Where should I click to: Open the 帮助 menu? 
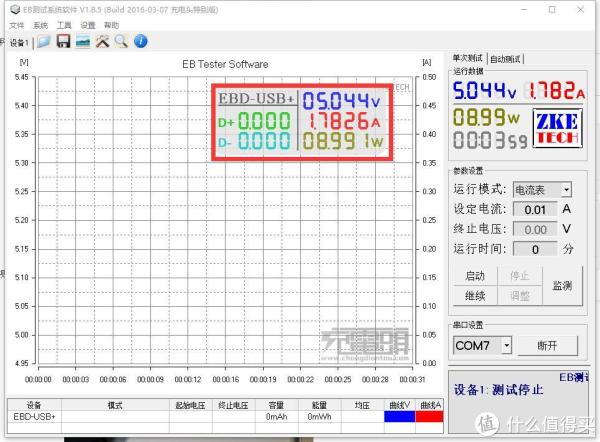click(111, 26)
